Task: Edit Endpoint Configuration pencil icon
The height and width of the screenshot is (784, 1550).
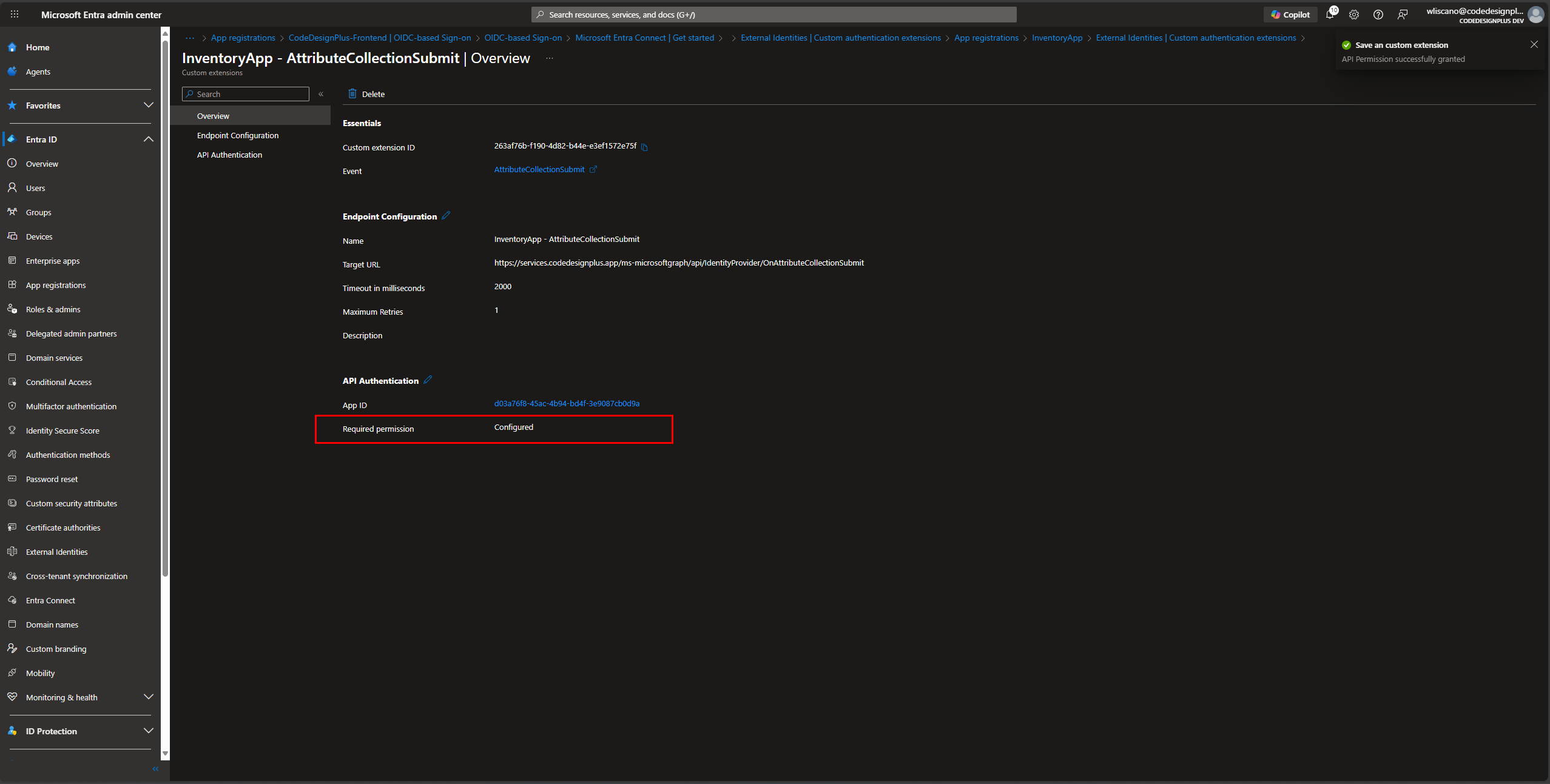Action: pos(446,216)
